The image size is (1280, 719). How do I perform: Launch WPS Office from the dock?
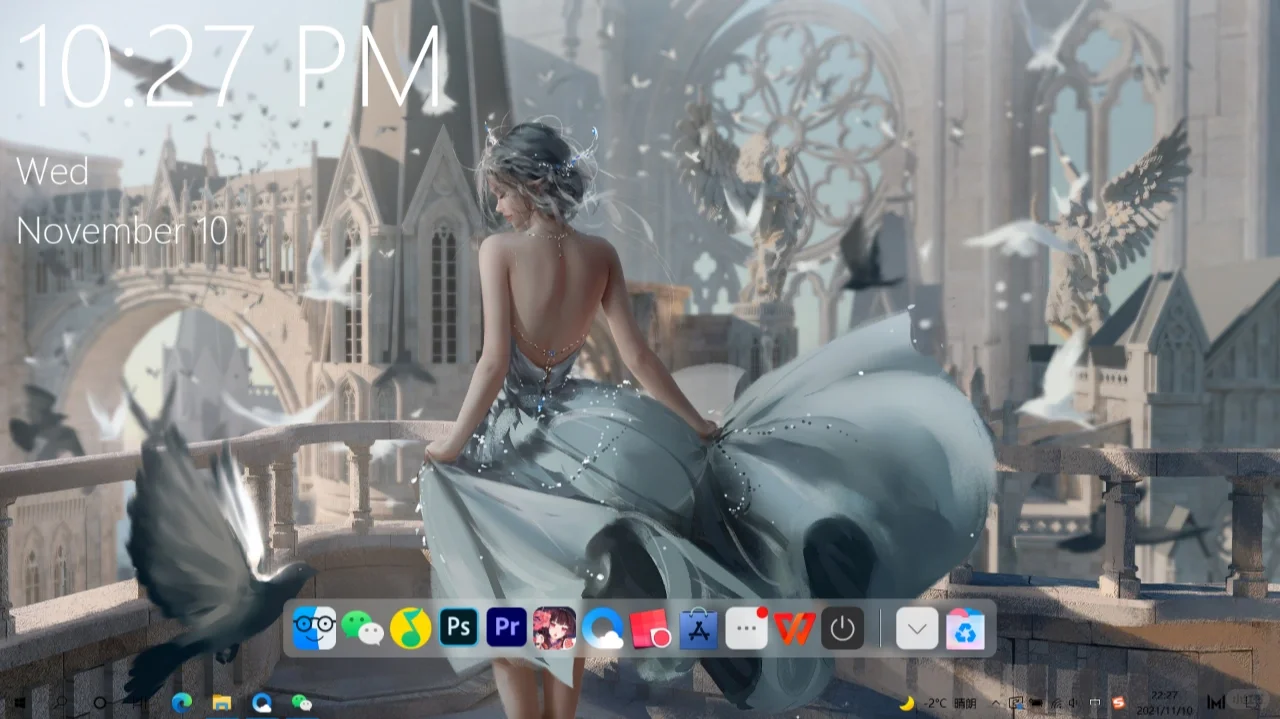pos(794,628)
